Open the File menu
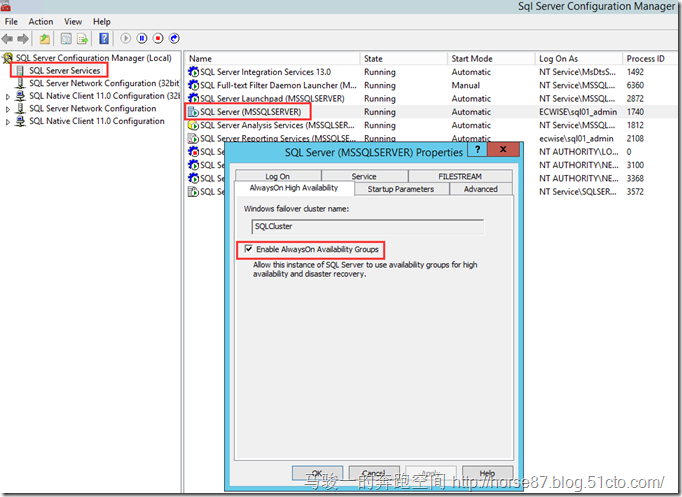 [11, 22]
